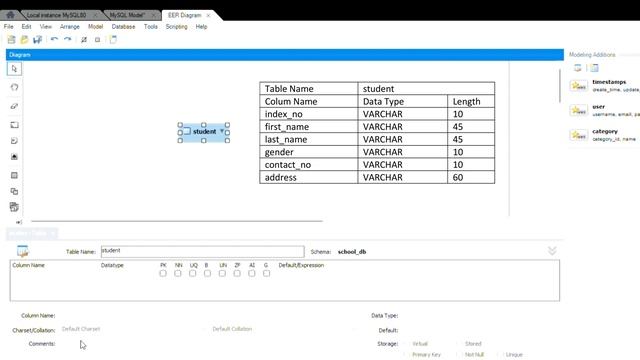The height and width of the screenshot is (360, 640).
Task: Toggle the diagram grid display
Action: coord(84,40)
